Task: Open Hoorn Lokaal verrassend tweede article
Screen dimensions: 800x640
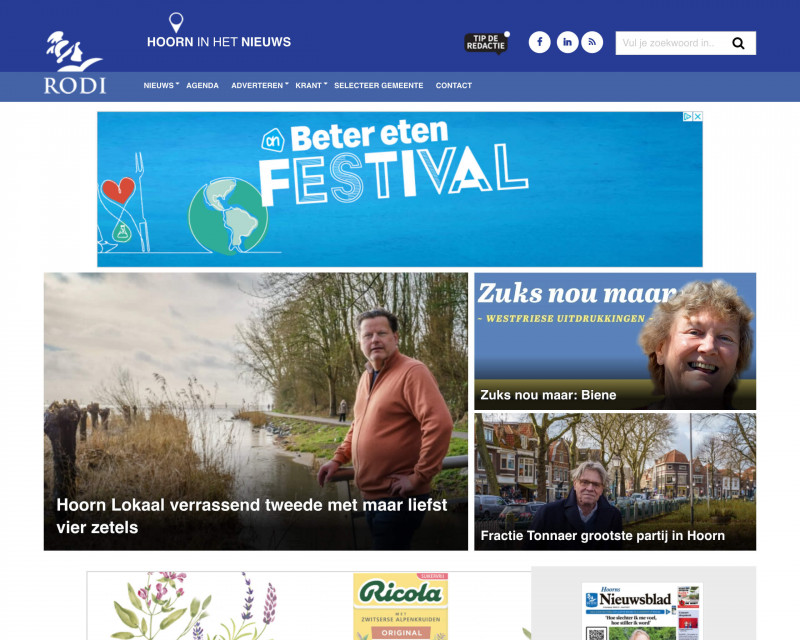Action: click(x=256, y=411)
